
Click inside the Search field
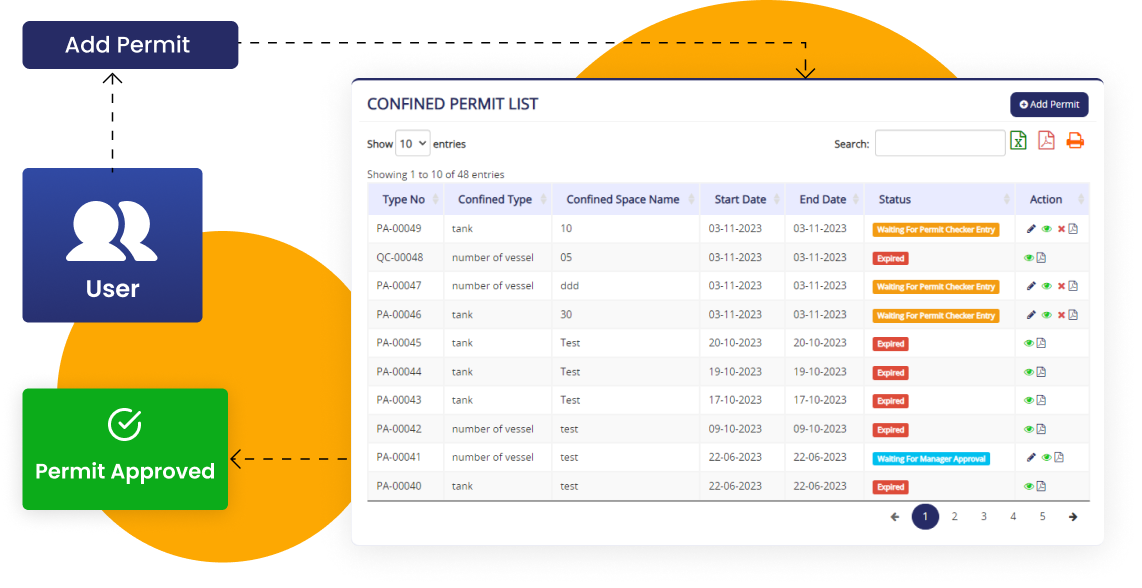[x=939, y=143]
